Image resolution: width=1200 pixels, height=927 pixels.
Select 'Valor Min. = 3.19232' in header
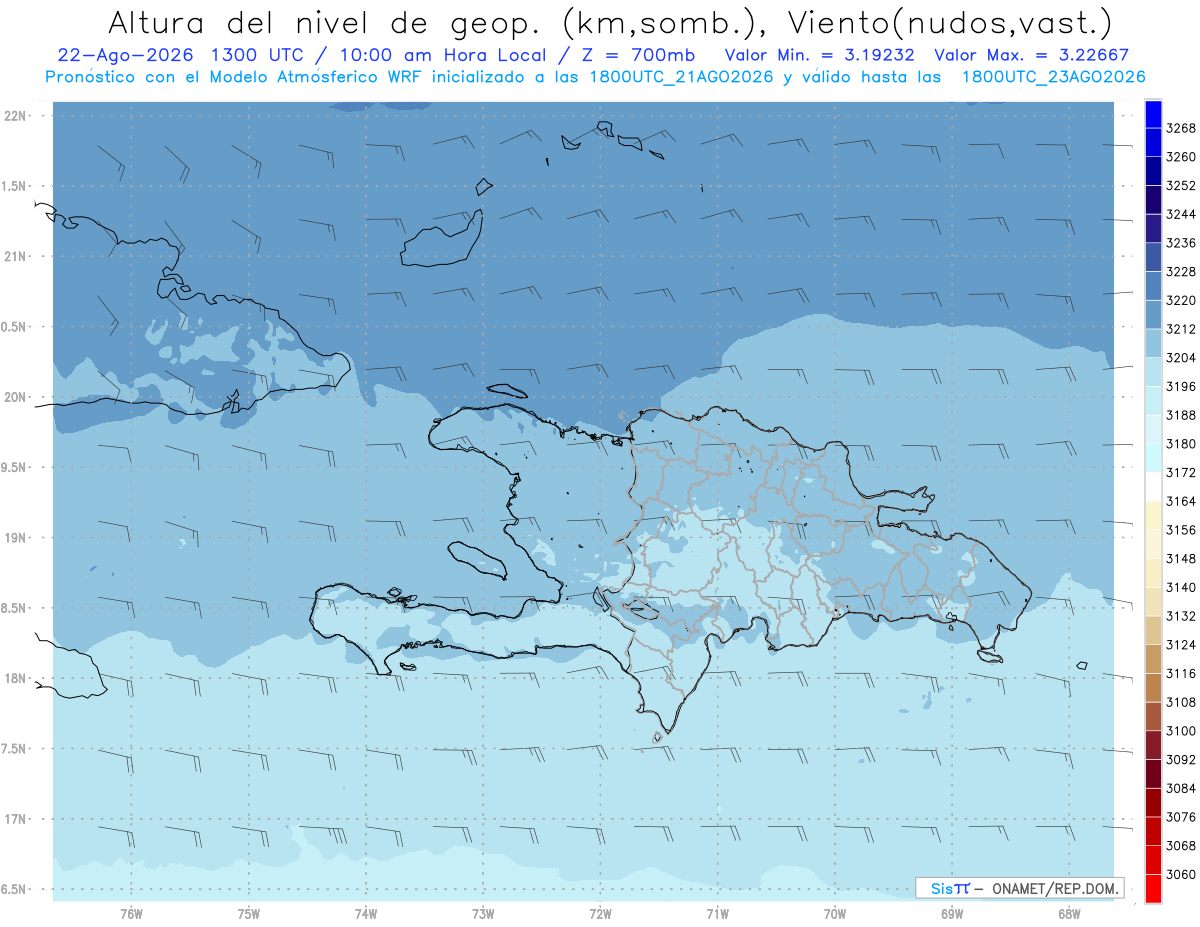(820, 55)
